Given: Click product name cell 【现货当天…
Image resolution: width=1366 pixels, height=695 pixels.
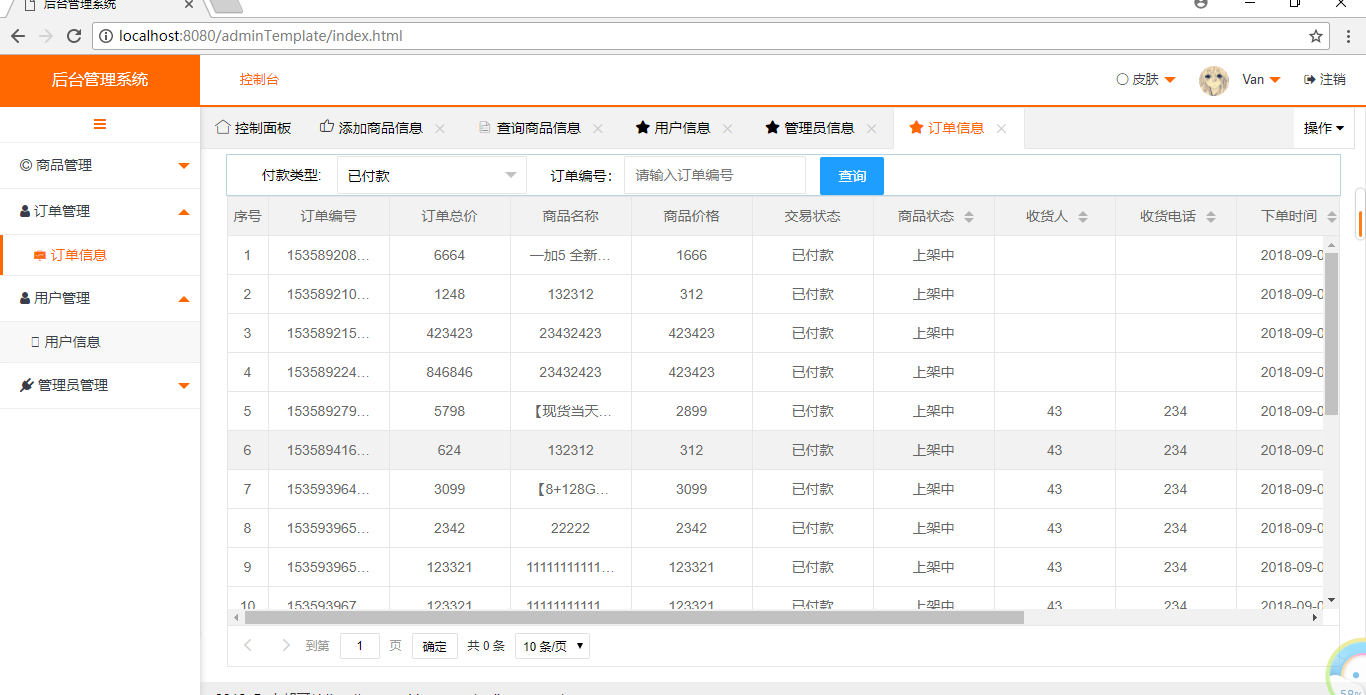Looking at the screenshot, I should 571,411.
